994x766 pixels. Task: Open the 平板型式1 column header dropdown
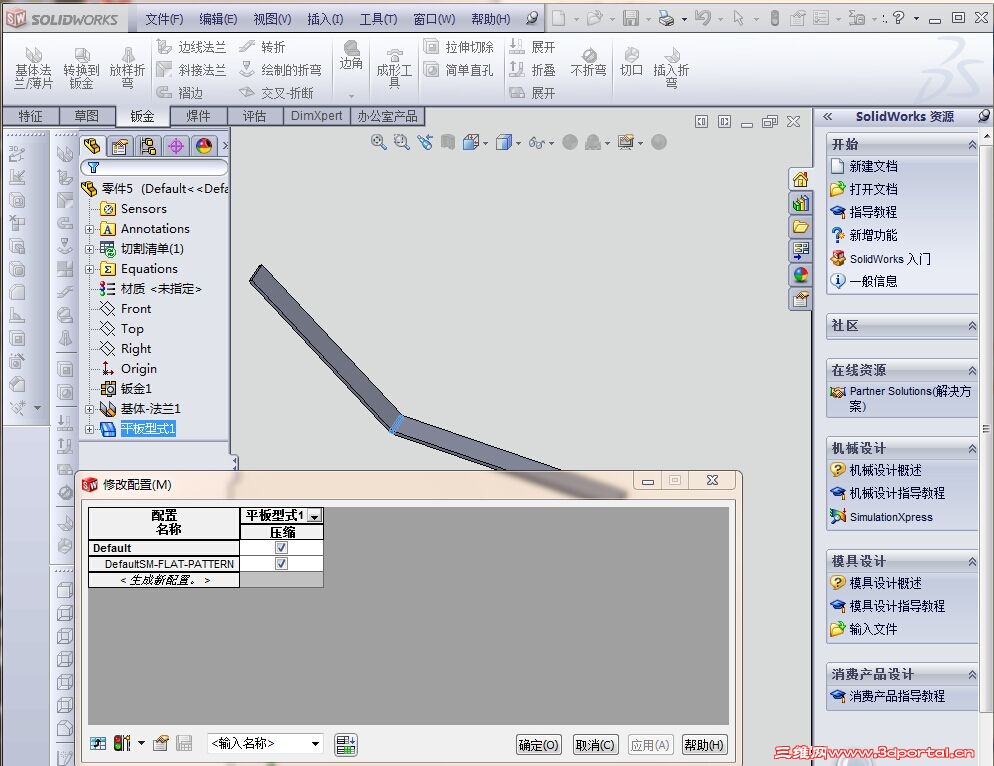(314, 516)
